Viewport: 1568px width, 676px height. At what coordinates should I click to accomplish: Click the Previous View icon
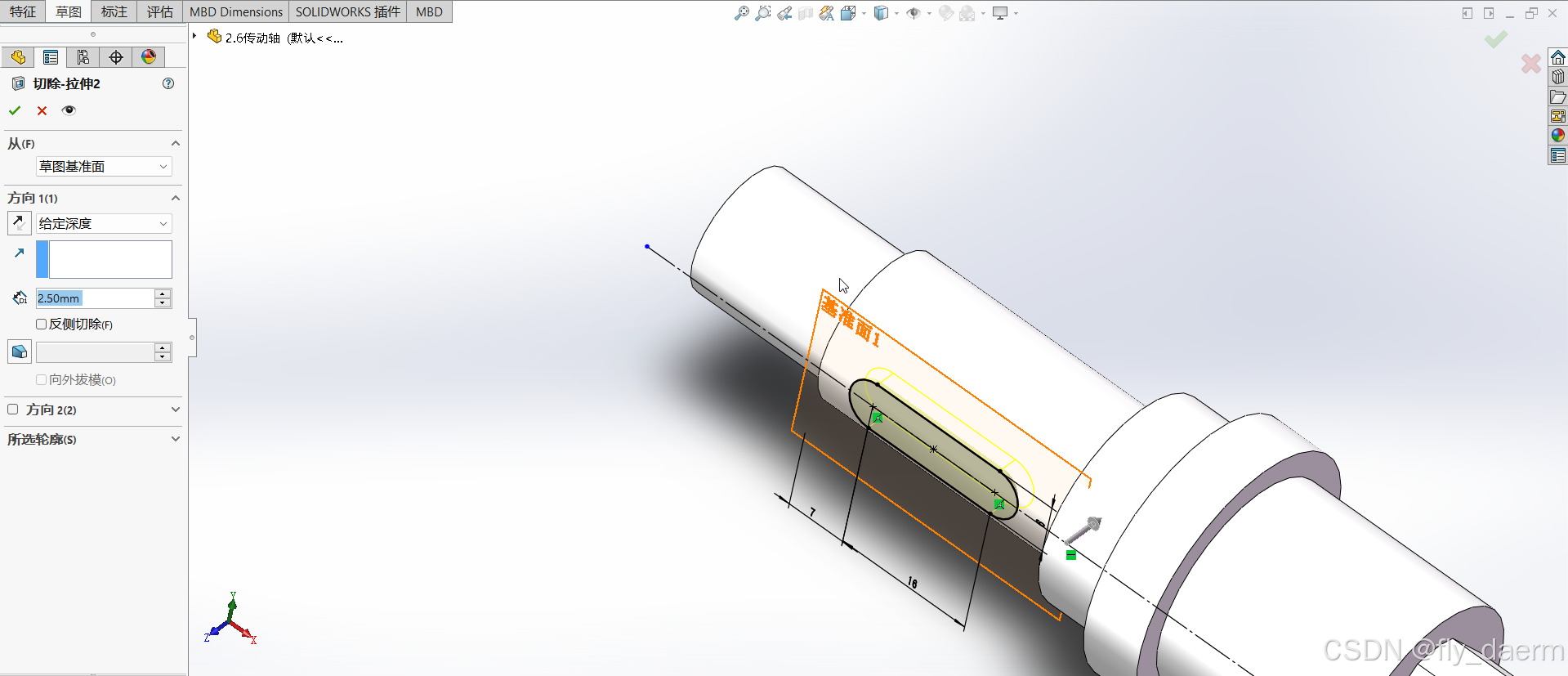pos(784,13)
